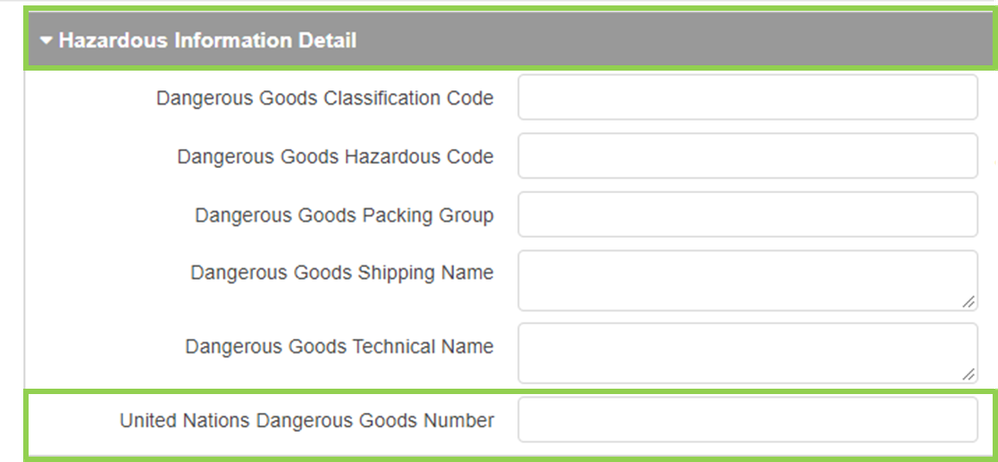Viewport: 998px width, 462px height.
Task: Click the Dangerous Goods Technical Name label
Action: pos(339,346)
